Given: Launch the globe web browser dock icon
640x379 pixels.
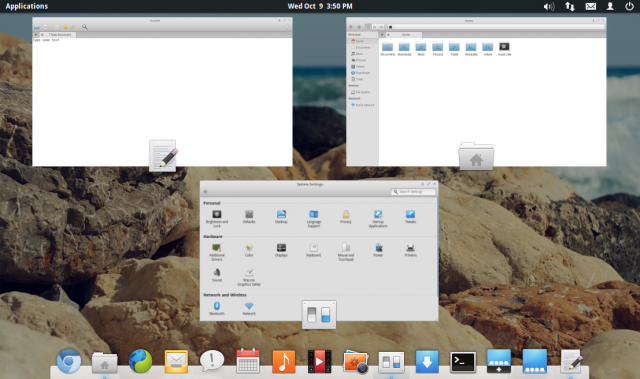Looking at the screenshot, I should coord(140,361).
